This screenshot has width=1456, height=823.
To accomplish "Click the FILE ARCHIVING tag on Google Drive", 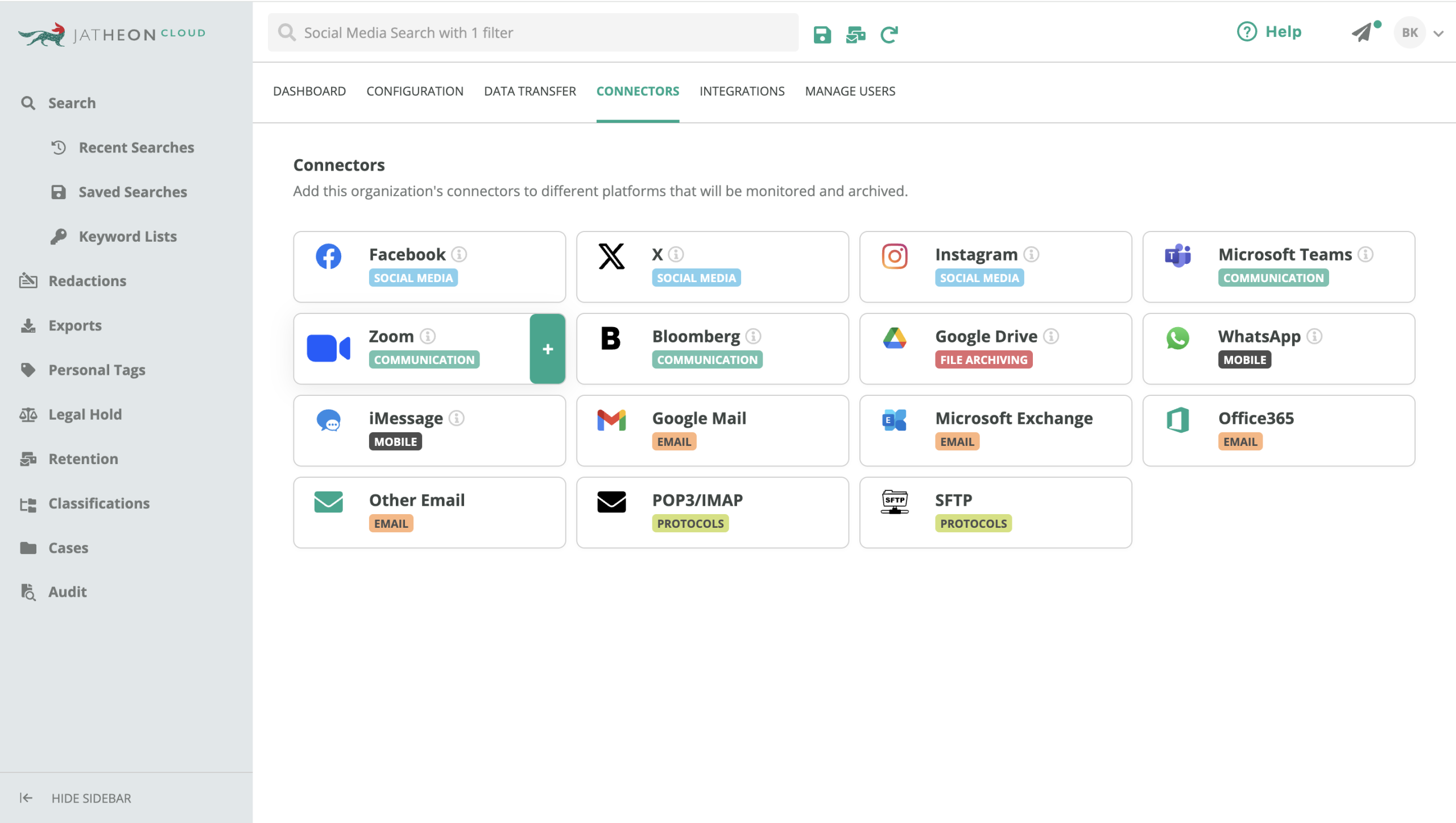I will [x=983, y=359].
